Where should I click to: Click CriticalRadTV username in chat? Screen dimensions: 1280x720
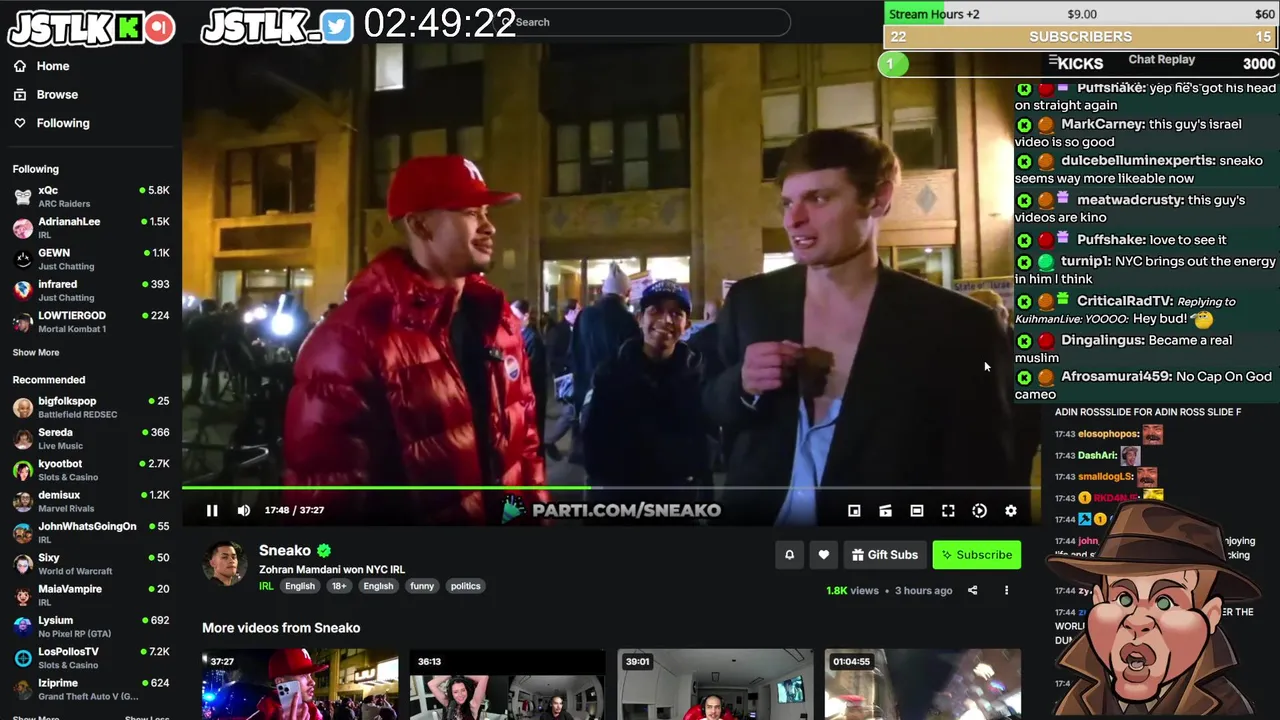click(1124, 301)
